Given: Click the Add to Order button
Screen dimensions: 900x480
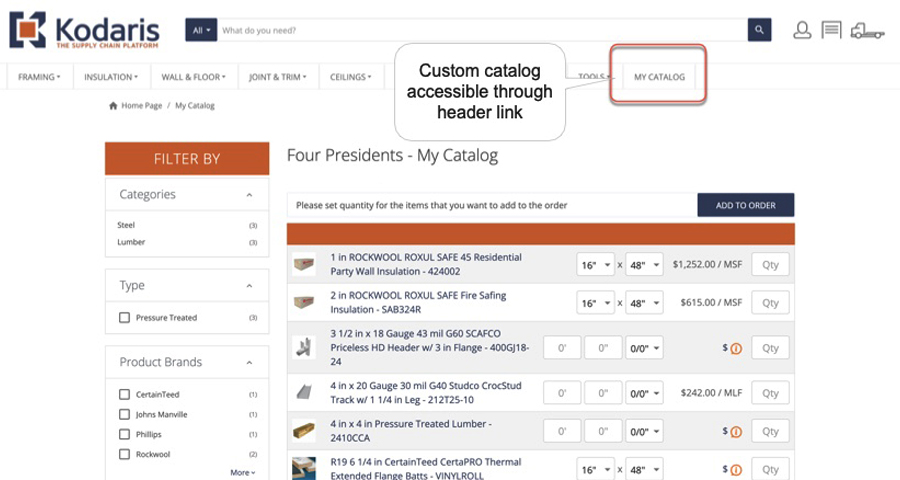Looking at the screenshot, I should pyautogui.click(x=746, y=205).
